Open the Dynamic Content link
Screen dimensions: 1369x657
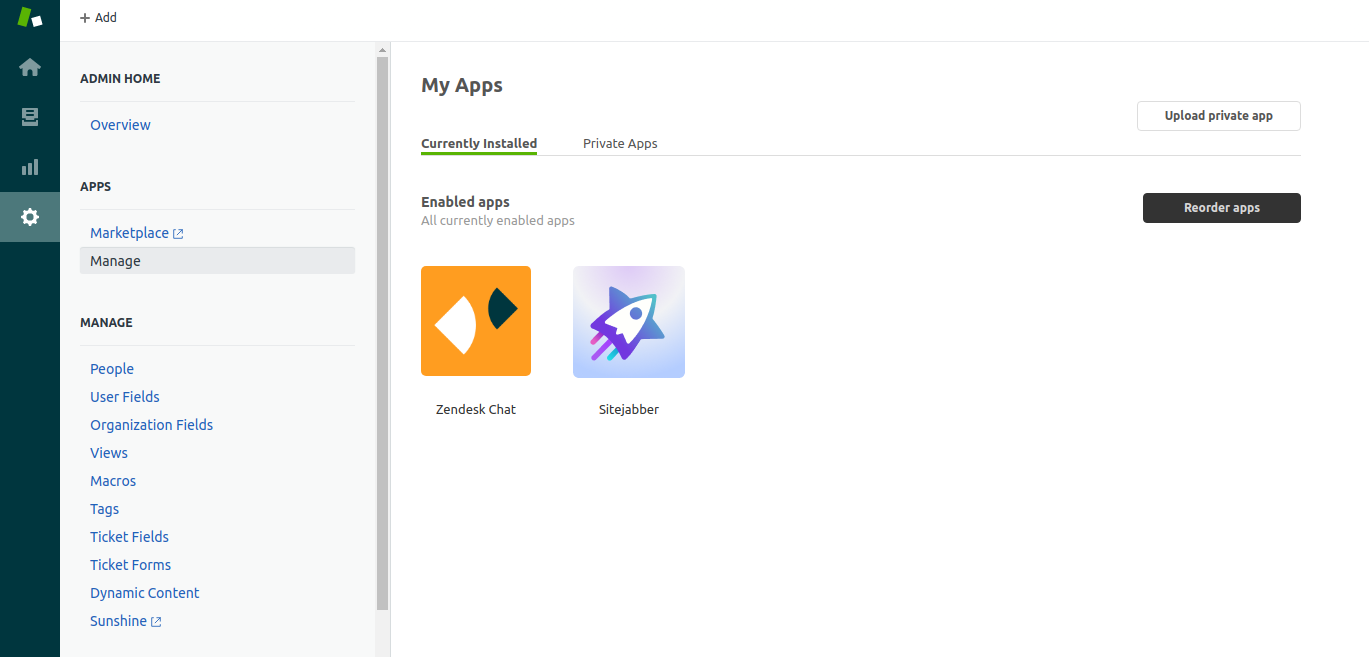tap(145, 593)
